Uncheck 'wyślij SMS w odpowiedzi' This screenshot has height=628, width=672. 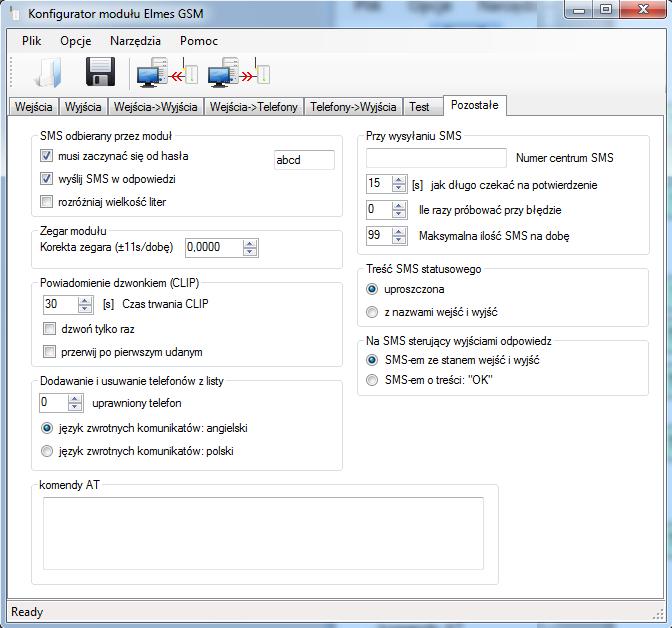(x=46, y=179)
